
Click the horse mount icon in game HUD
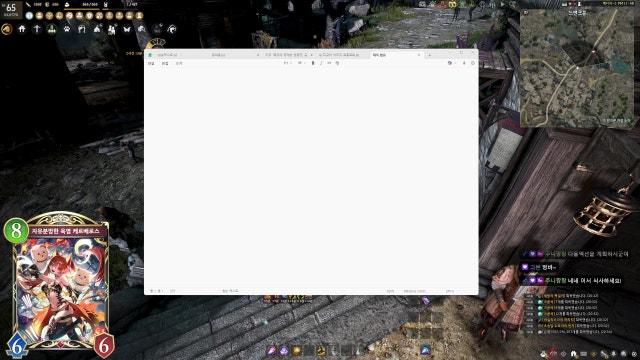click(172, 29)
